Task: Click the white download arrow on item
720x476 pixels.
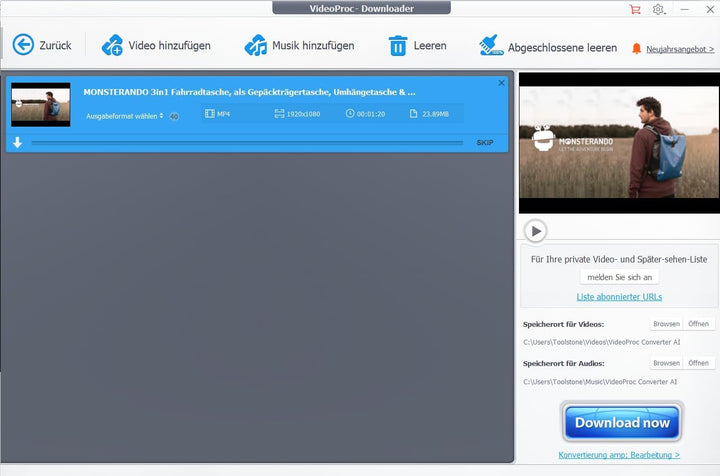Action: pyautogui.click(x=17, y=142)
